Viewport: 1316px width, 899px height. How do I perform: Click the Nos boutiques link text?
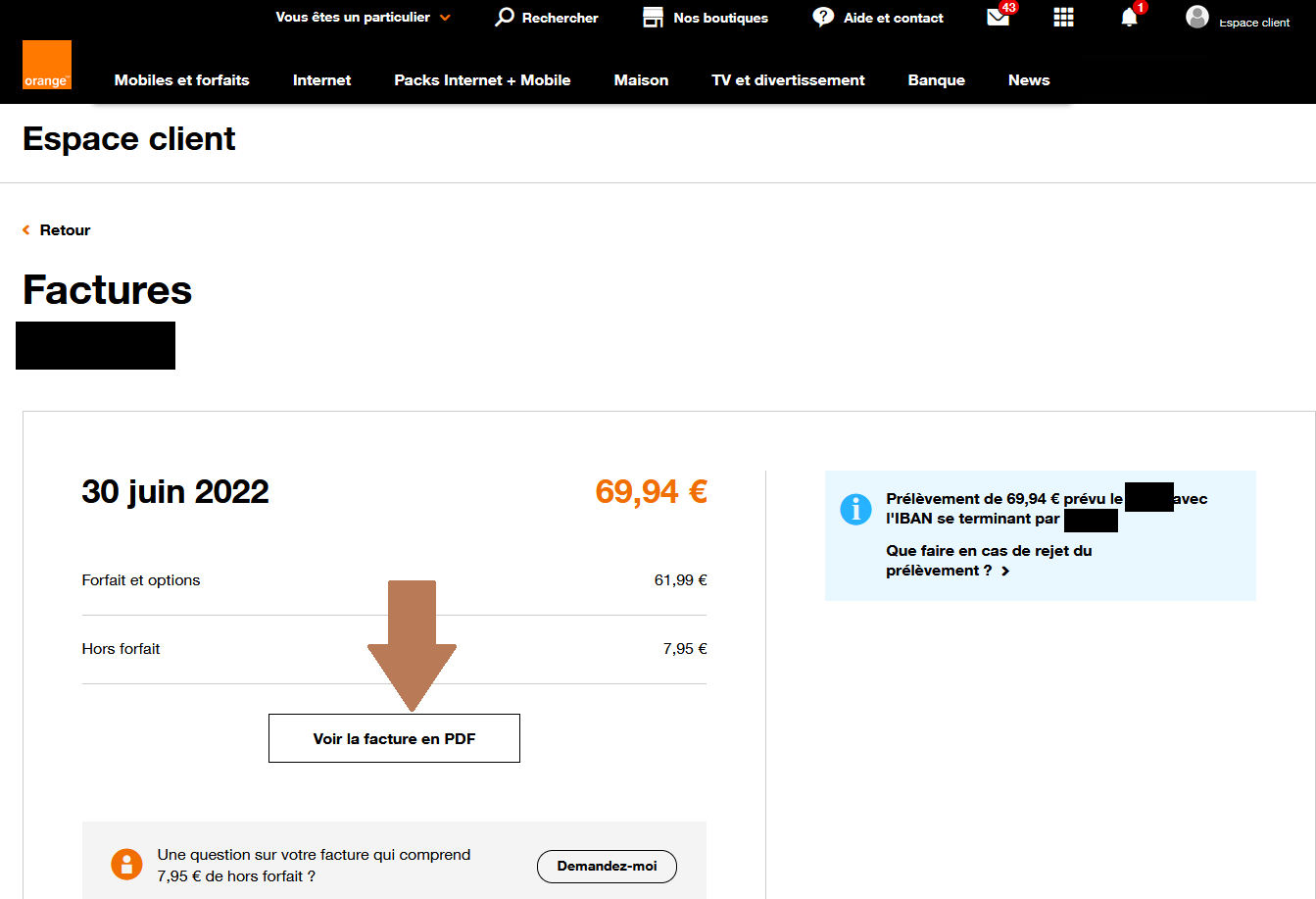[x=721, y=18]
